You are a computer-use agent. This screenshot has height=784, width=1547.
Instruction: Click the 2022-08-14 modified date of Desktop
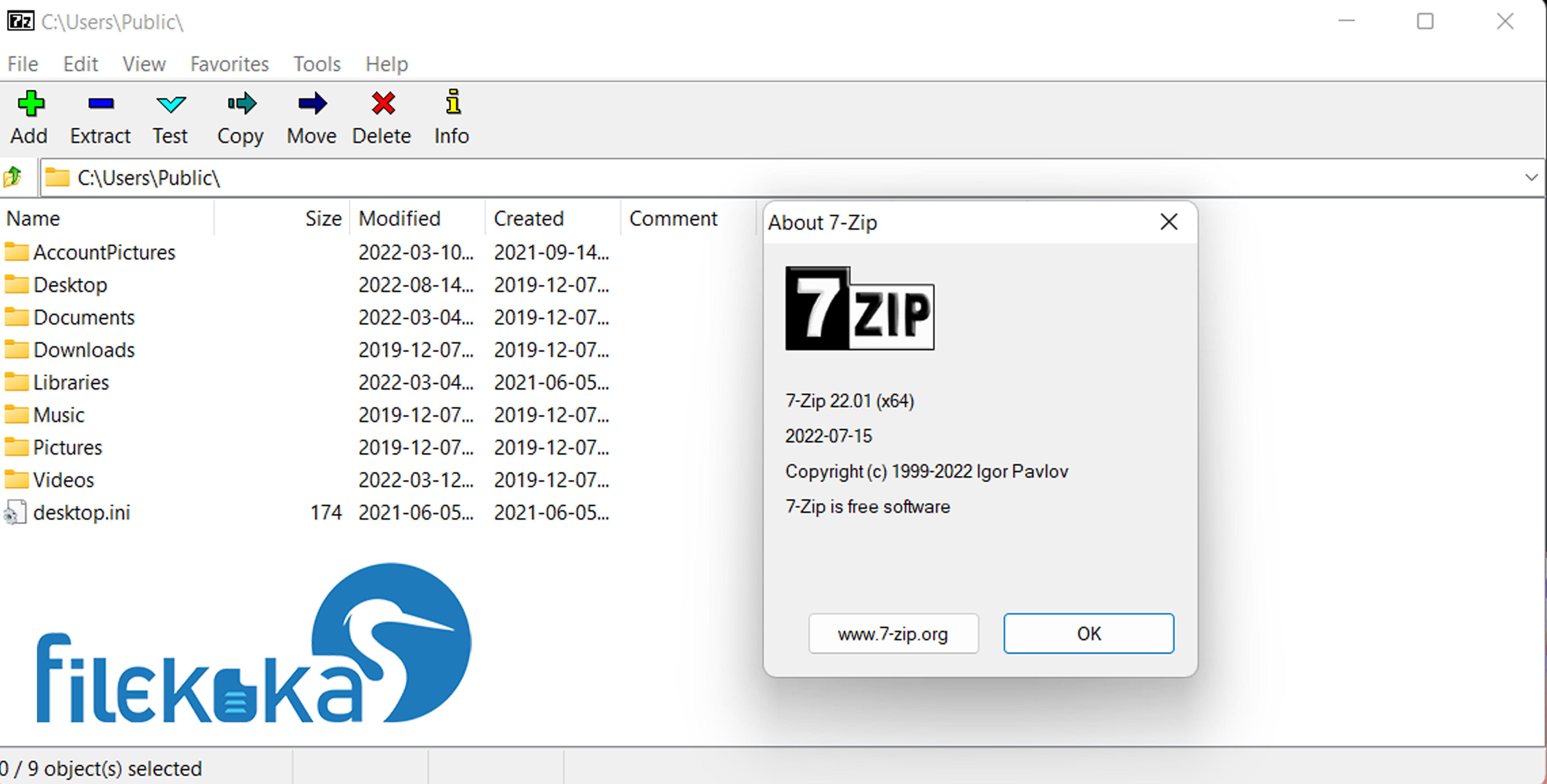coord(416,285)
